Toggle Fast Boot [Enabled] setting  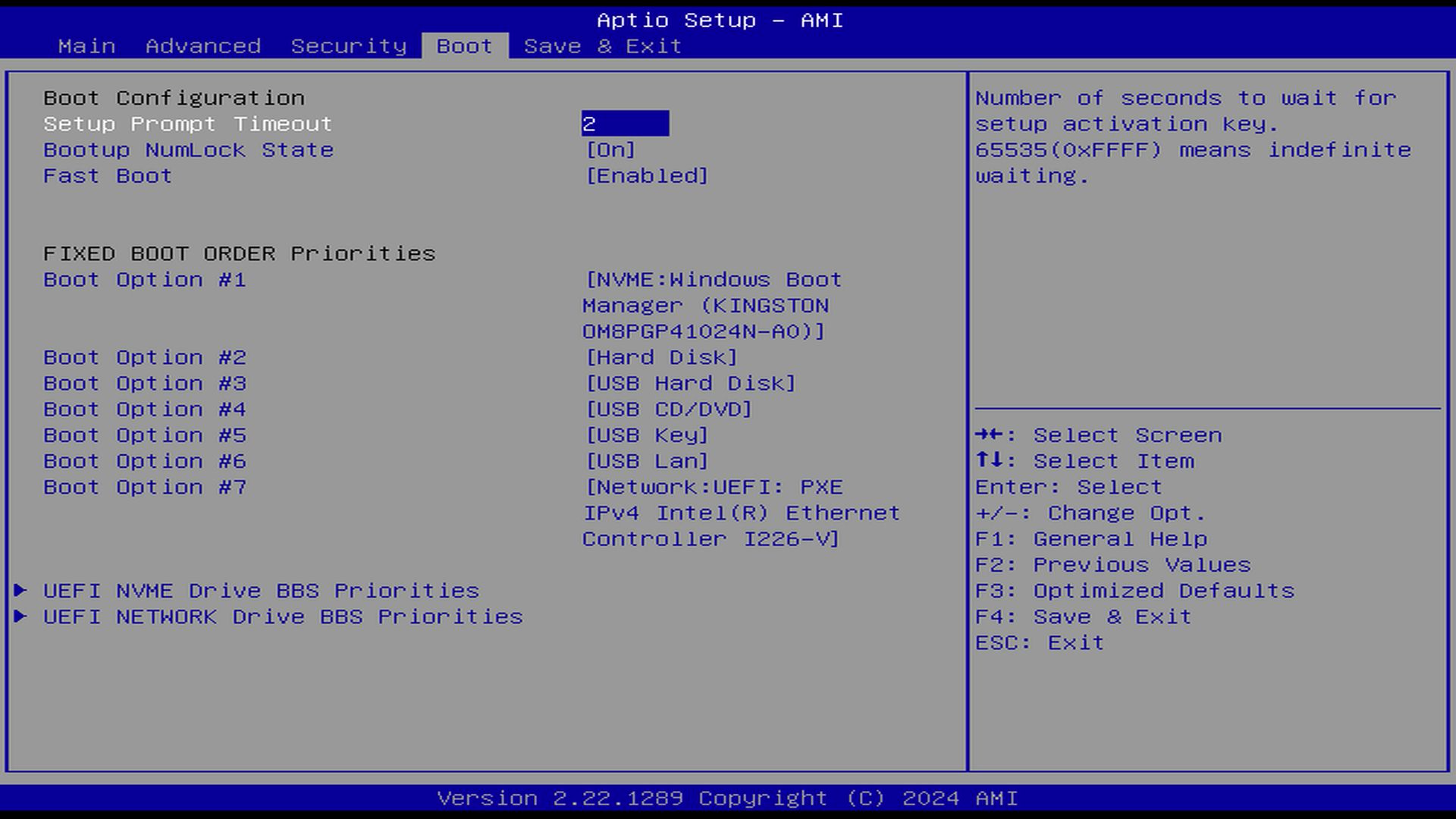click(646, 176)
